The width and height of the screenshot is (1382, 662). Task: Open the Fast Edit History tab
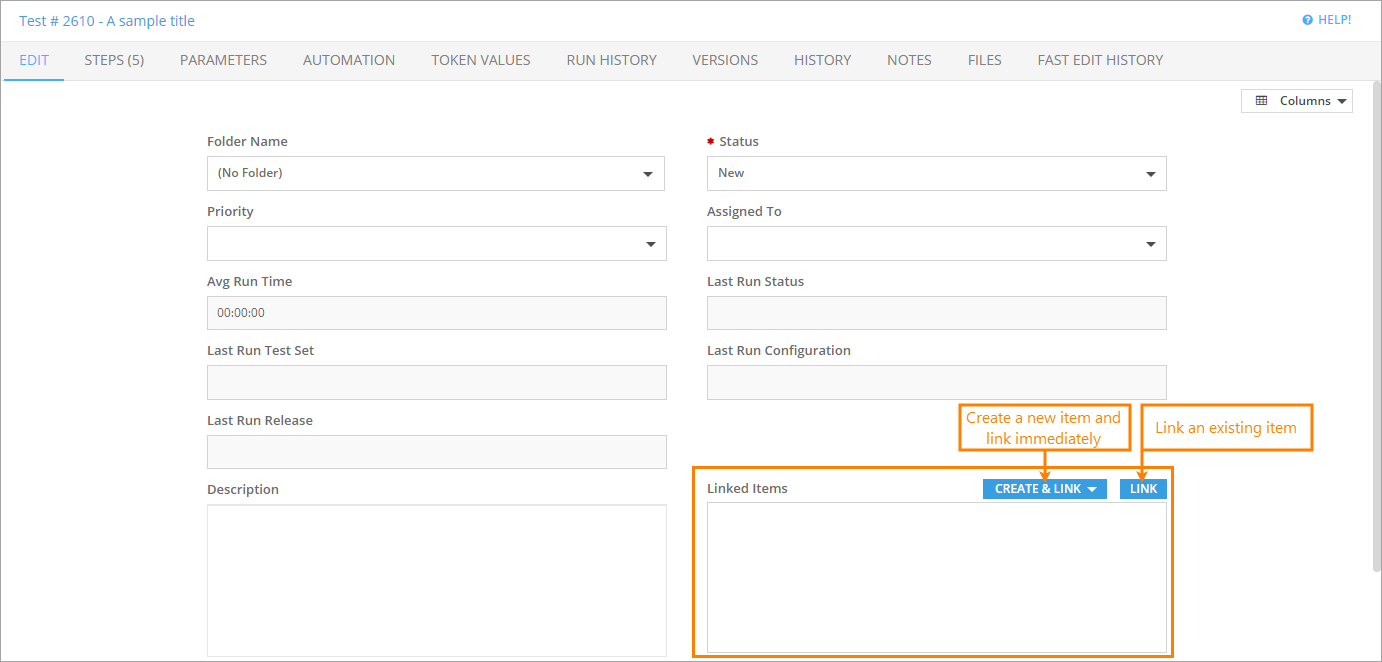1100,60
